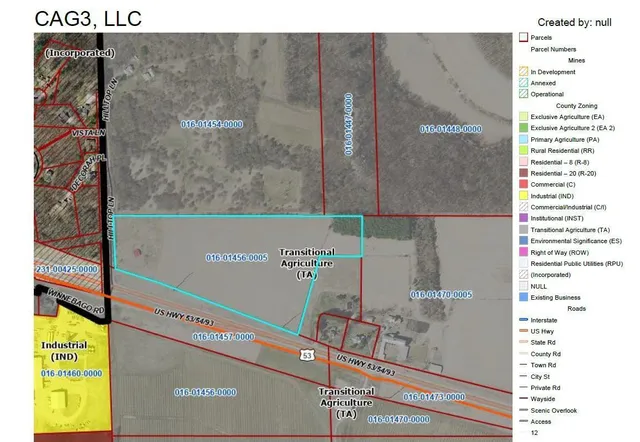Image resolution: width=640 pixels, height=442 pixels.
Task: Click the (Incorporated) hatched legend symbol
Action: [x=522, y=274]
